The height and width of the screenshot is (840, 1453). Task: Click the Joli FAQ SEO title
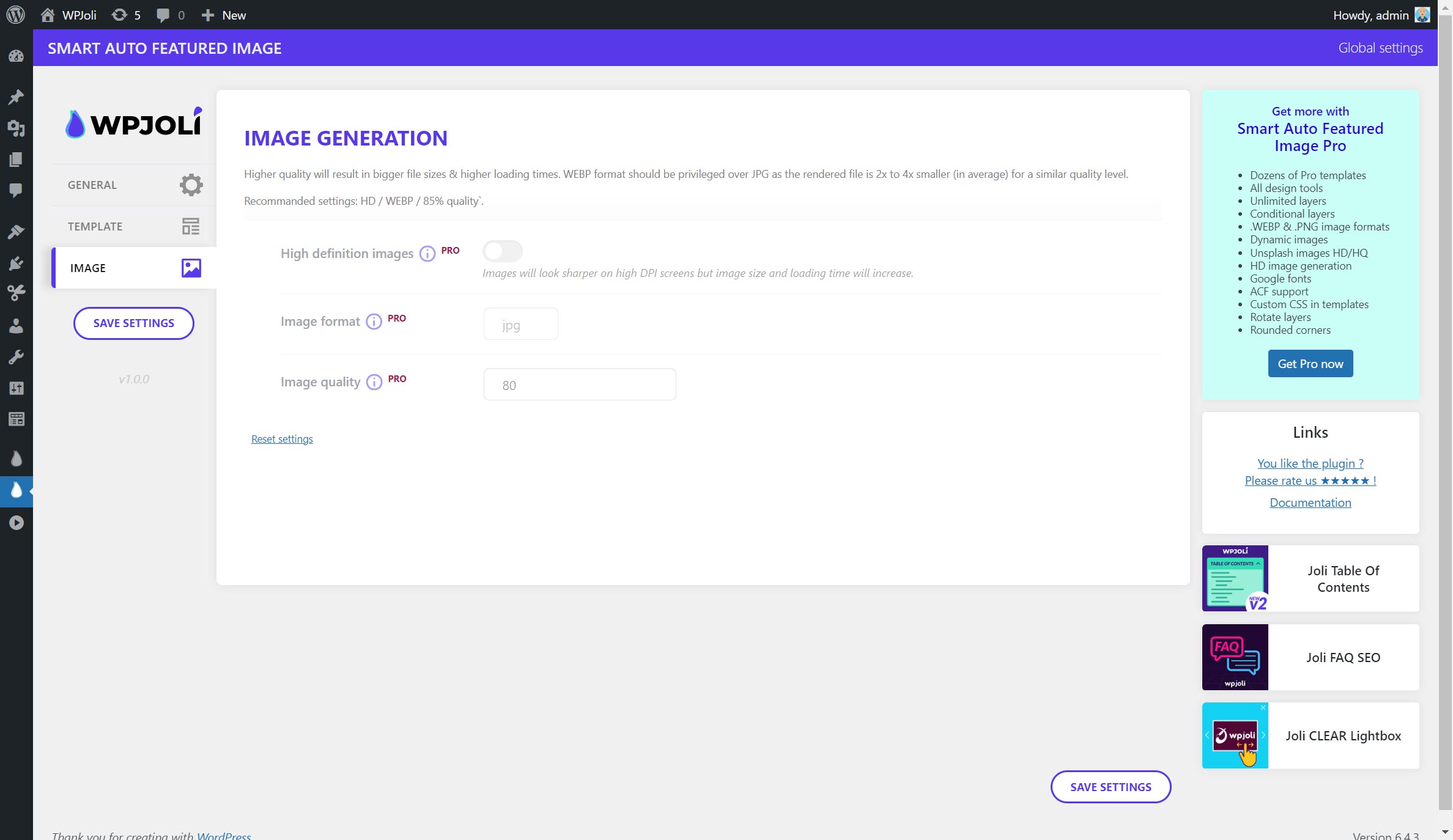(1344, 658)
